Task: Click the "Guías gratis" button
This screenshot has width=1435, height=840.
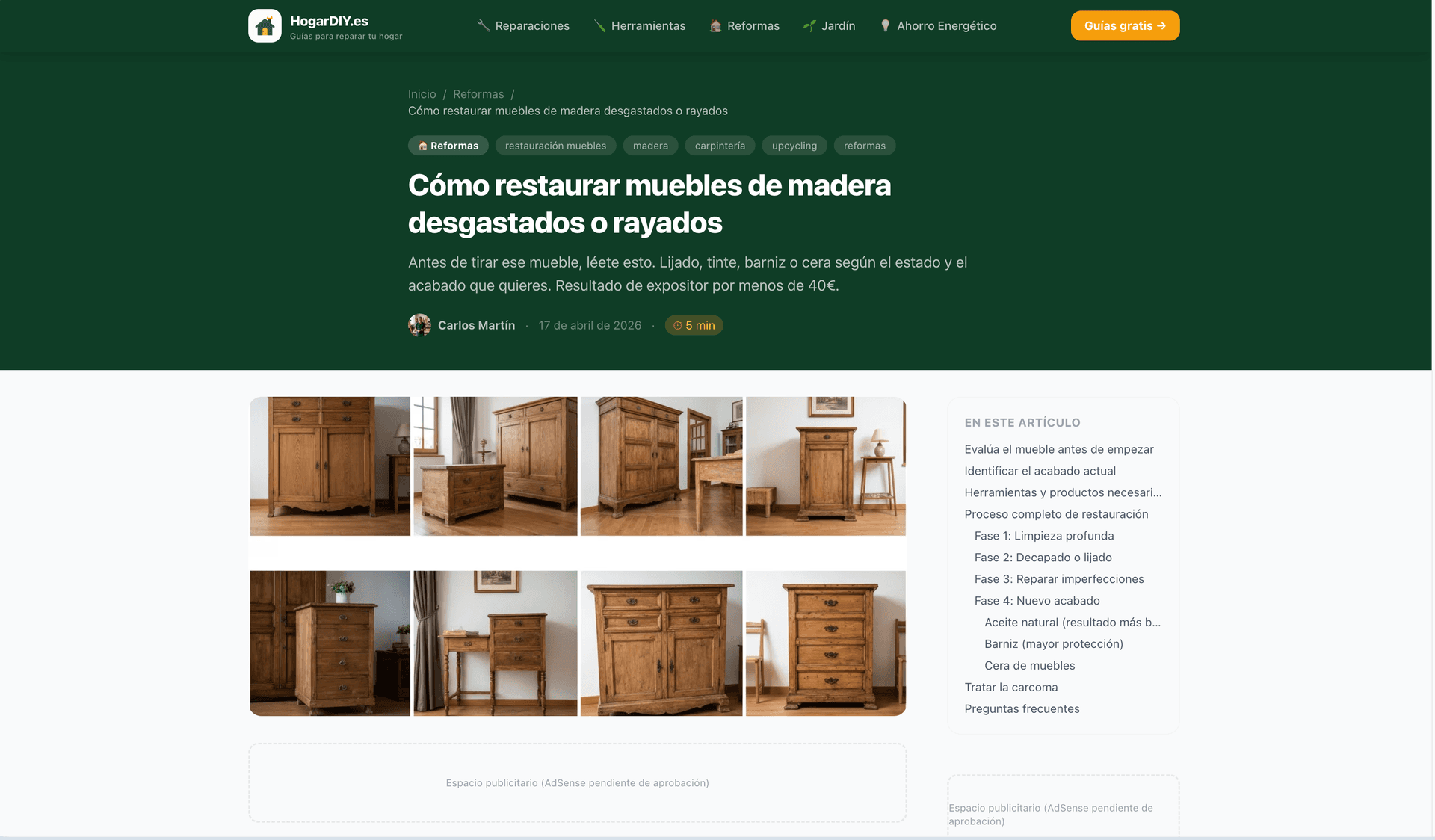Action: pyautogui.click(x=1125, y=25)
